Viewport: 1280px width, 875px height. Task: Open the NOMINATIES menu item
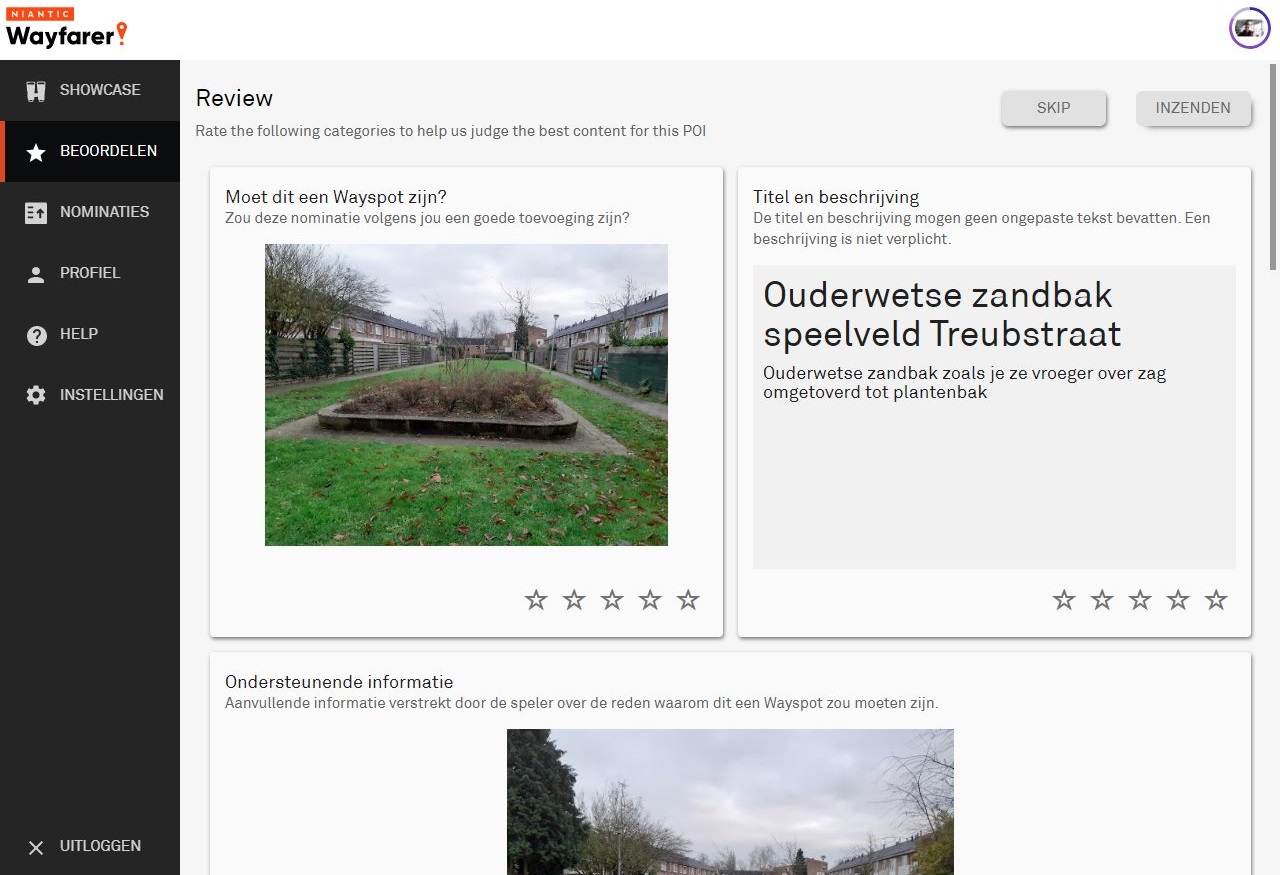pos(104,212)
